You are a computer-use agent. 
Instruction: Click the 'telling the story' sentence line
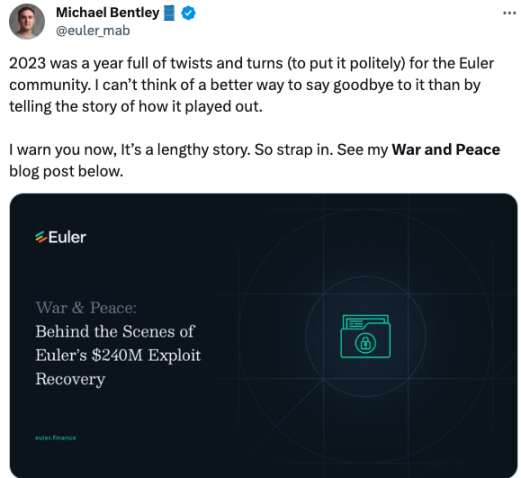pos(136,107)
